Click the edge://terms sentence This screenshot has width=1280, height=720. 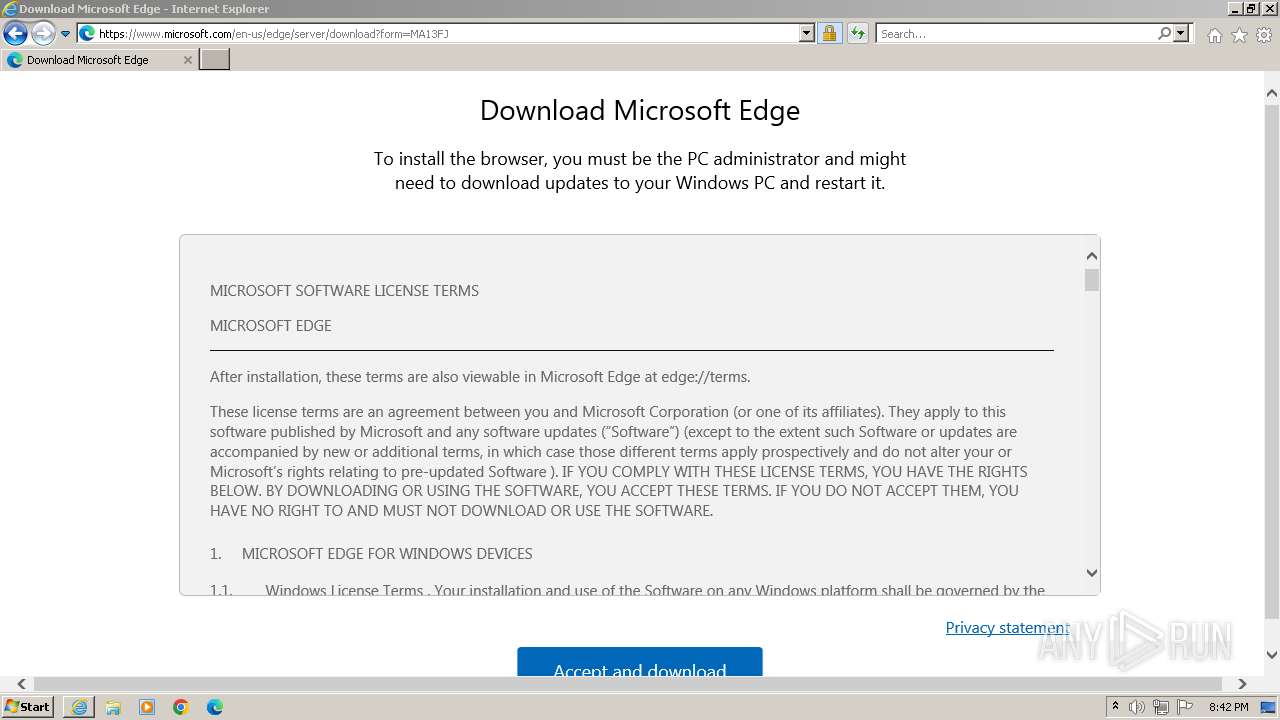(480, 377)
